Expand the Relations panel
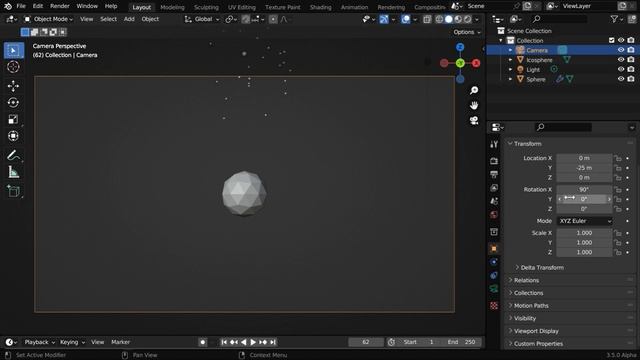Image resolution: width=640 pixels, height=360 pixels. click(526, 280)
